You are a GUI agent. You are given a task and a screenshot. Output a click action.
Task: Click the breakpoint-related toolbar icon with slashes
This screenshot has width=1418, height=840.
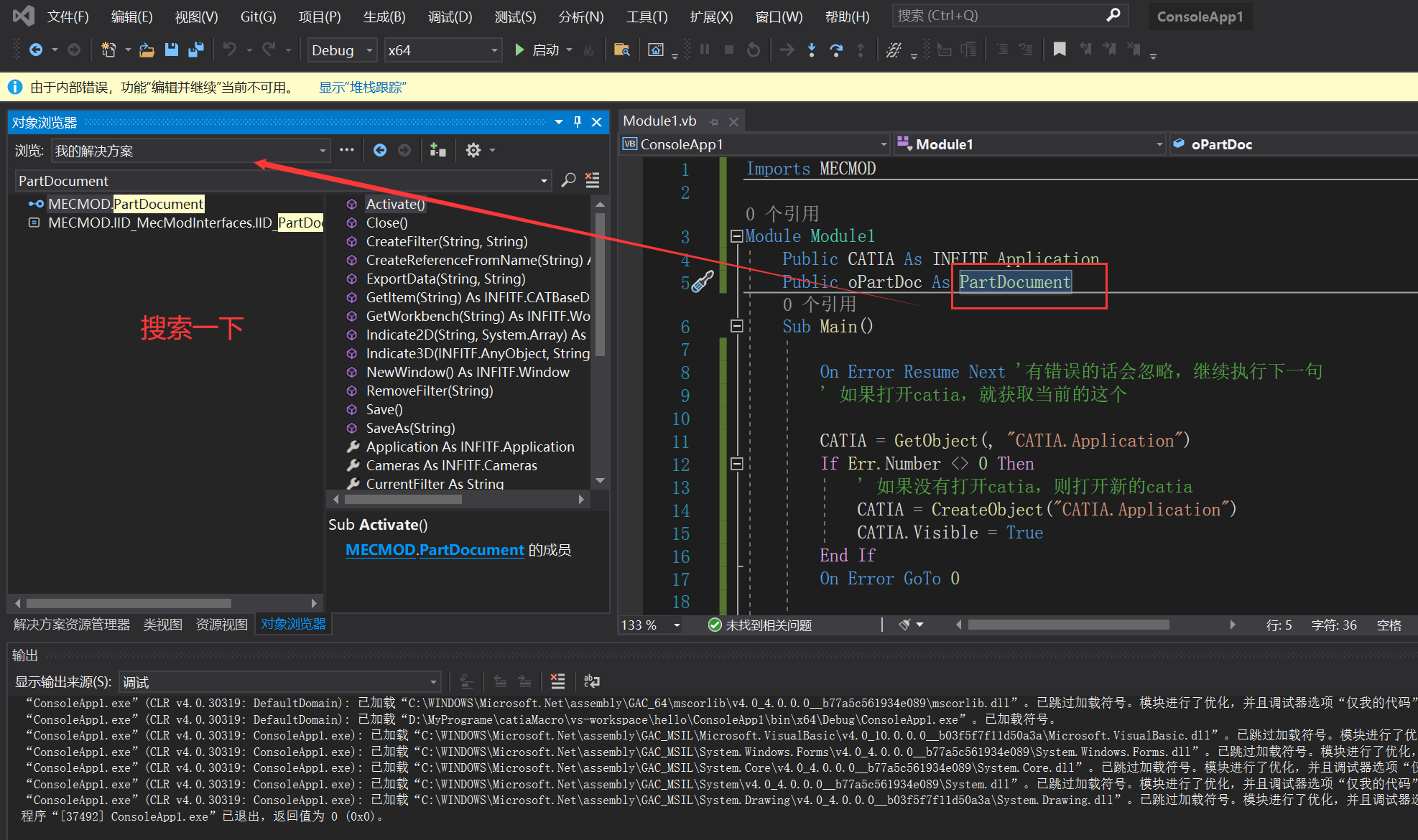click(894, 50)
